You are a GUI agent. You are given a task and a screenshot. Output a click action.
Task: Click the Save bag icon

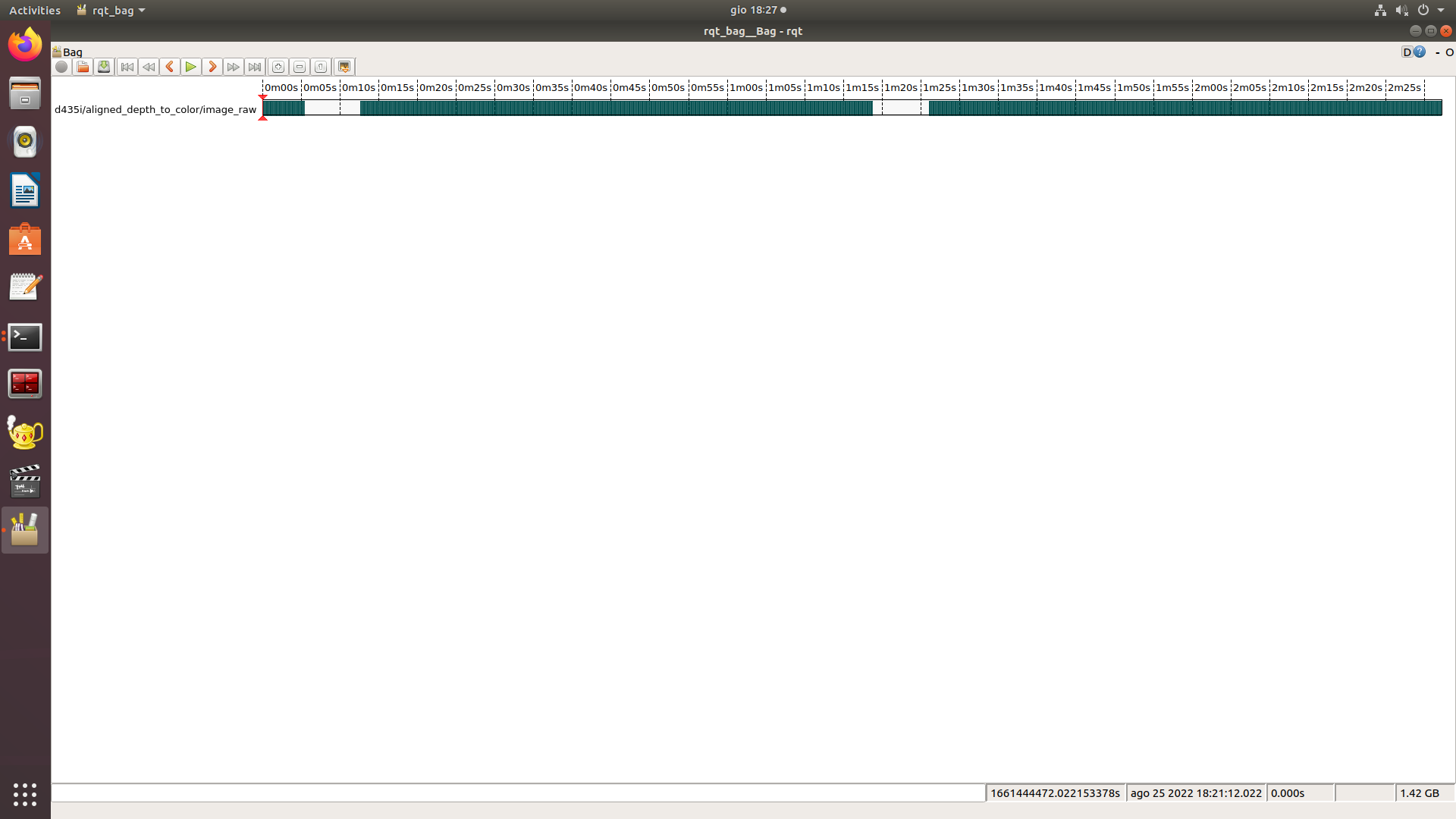(x=104, y=67)
